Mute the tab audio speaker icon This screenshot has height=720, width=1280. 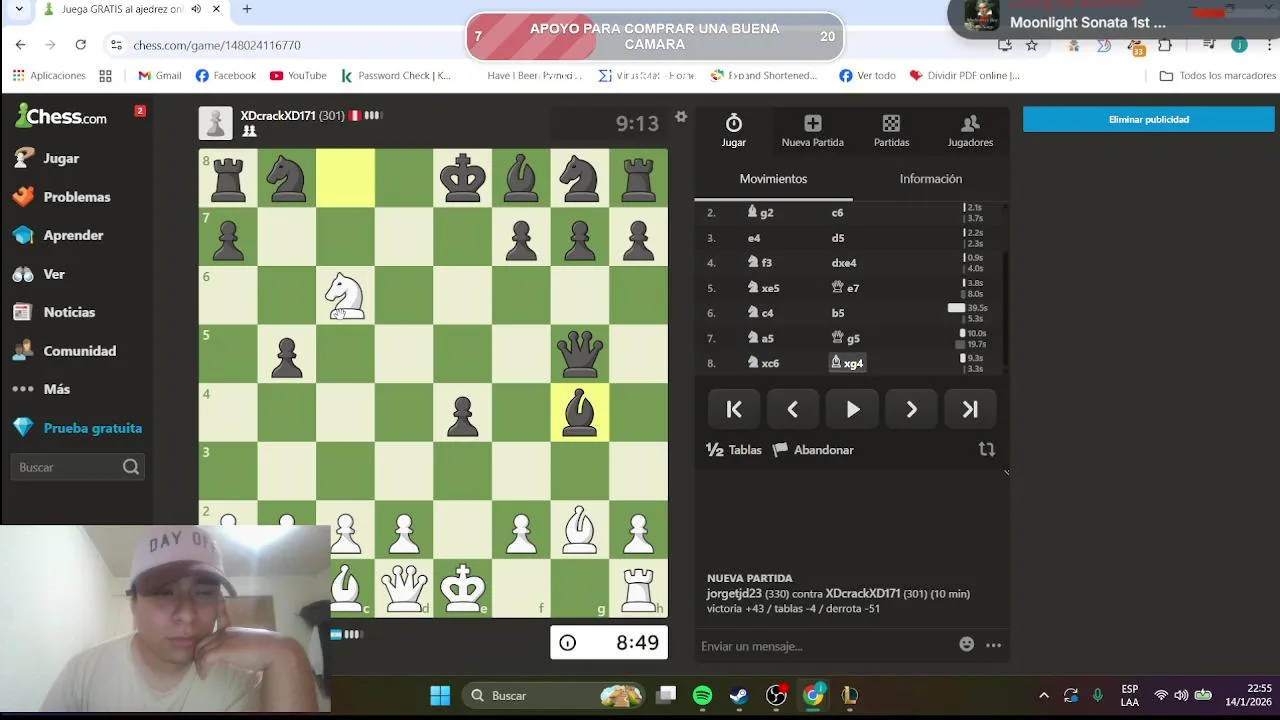click(x=196, y=9)
